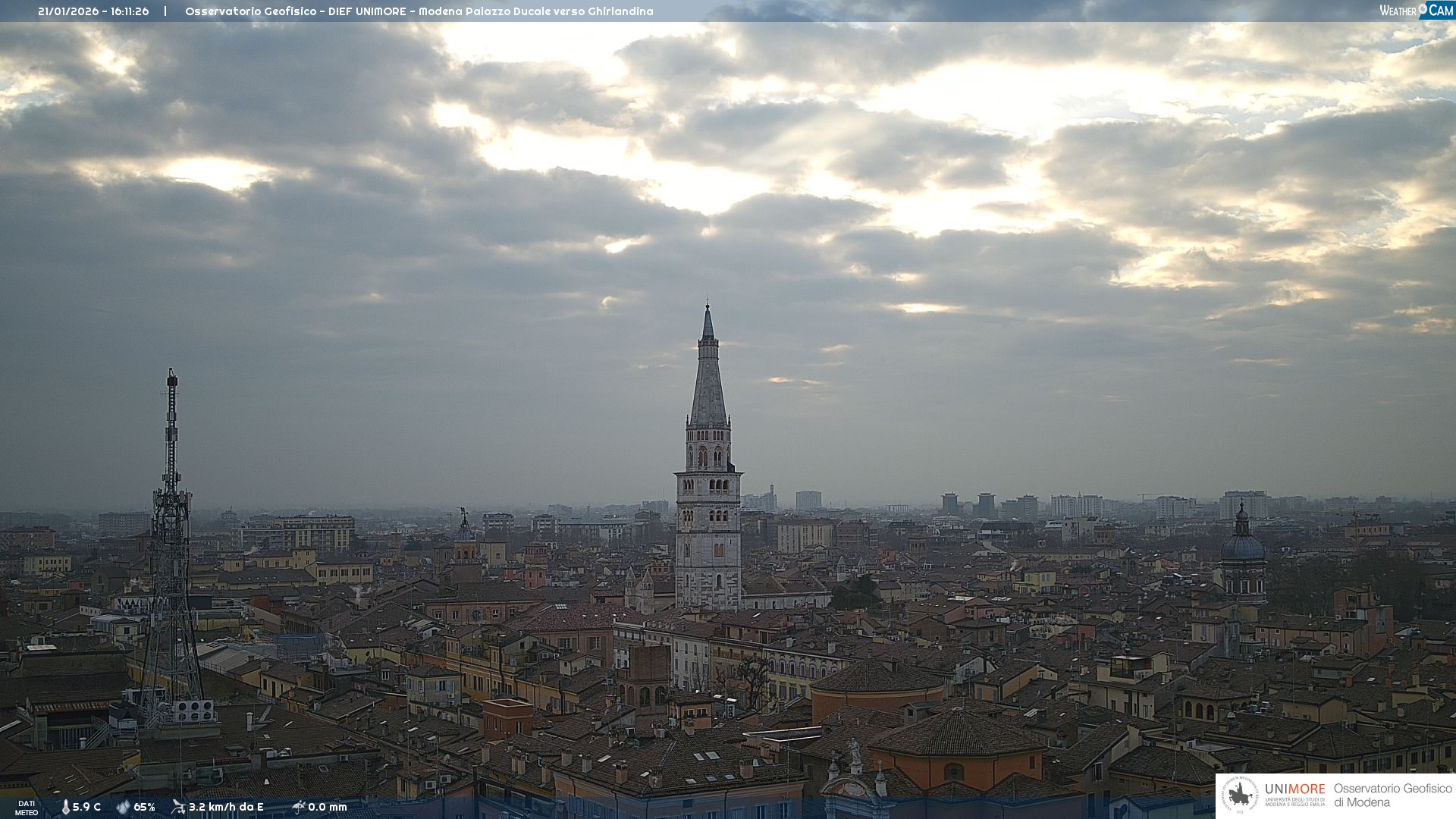Image resolution: width=1456 pixels, height=819 pixels.
Task: Click the wind anemometer icon
Action: [178, 808]
